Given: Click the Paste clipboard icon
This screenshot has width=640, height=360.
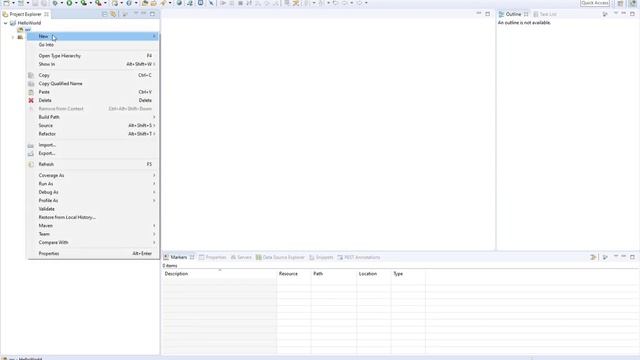Looking at the screenshot, I should click(x=31, y=92).
